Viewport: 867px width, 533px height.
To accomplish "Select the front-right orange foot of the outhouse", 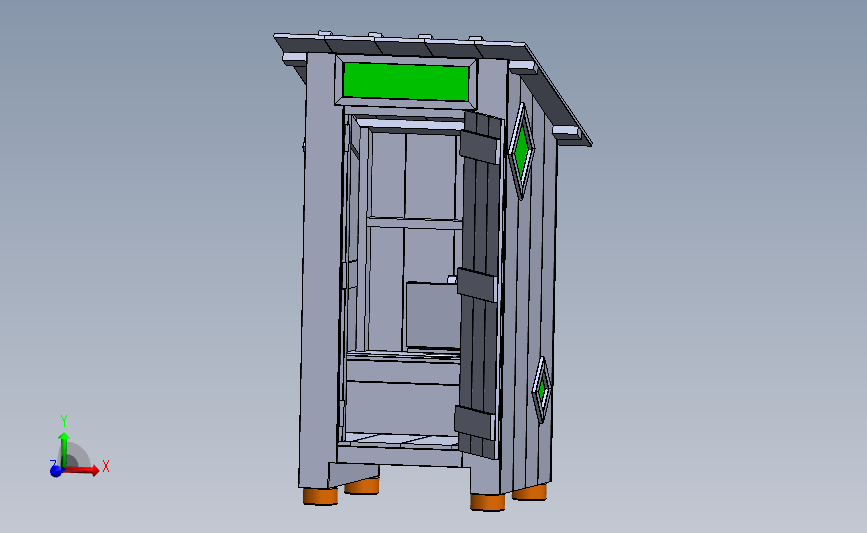I will (487, 502).
